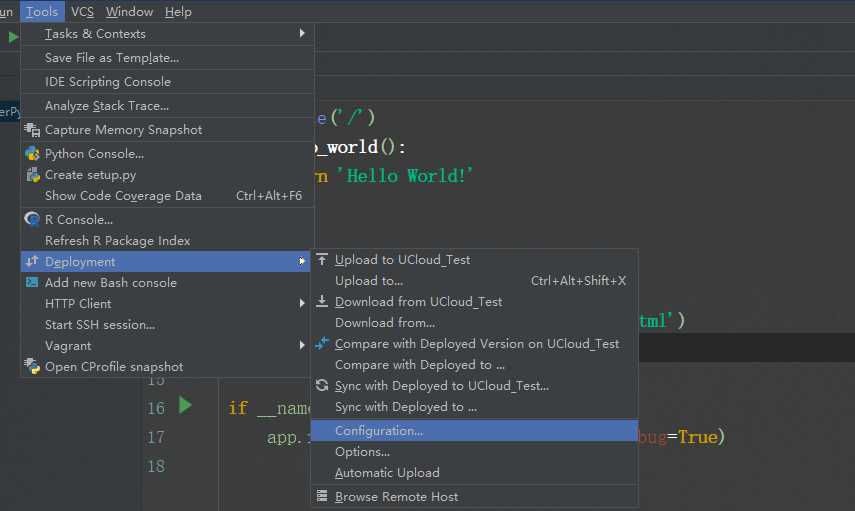Click the R Console... label

click(x=79, y=220)
